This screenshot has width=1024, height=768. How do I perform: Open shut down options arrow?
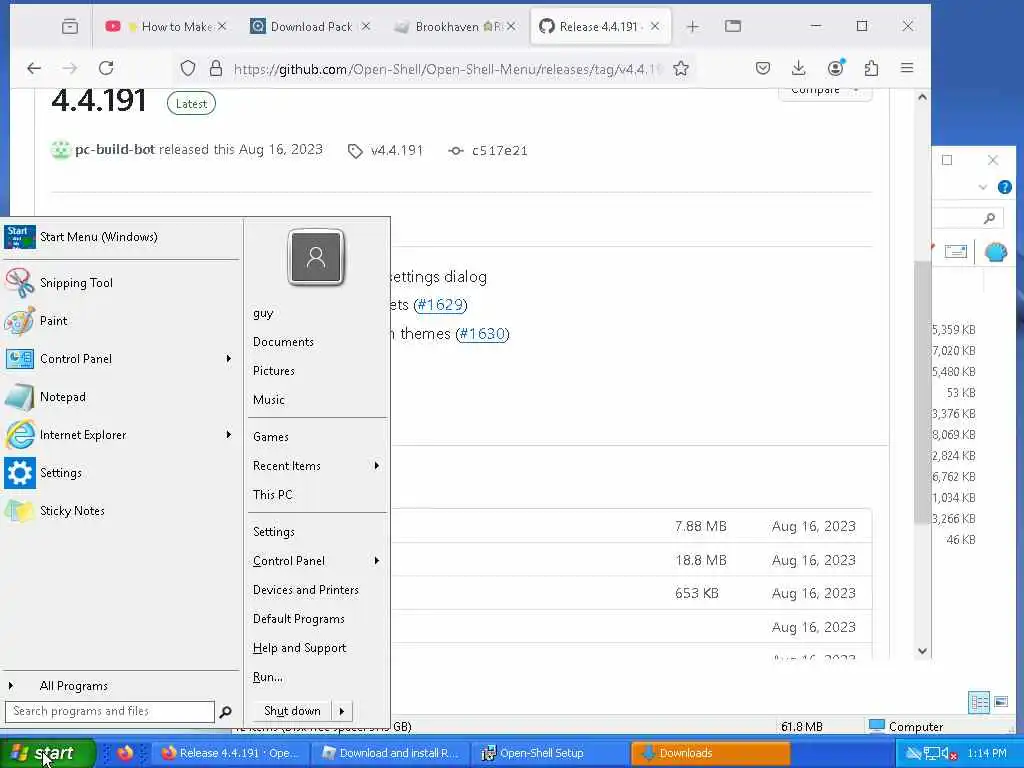tap(342, 711)
